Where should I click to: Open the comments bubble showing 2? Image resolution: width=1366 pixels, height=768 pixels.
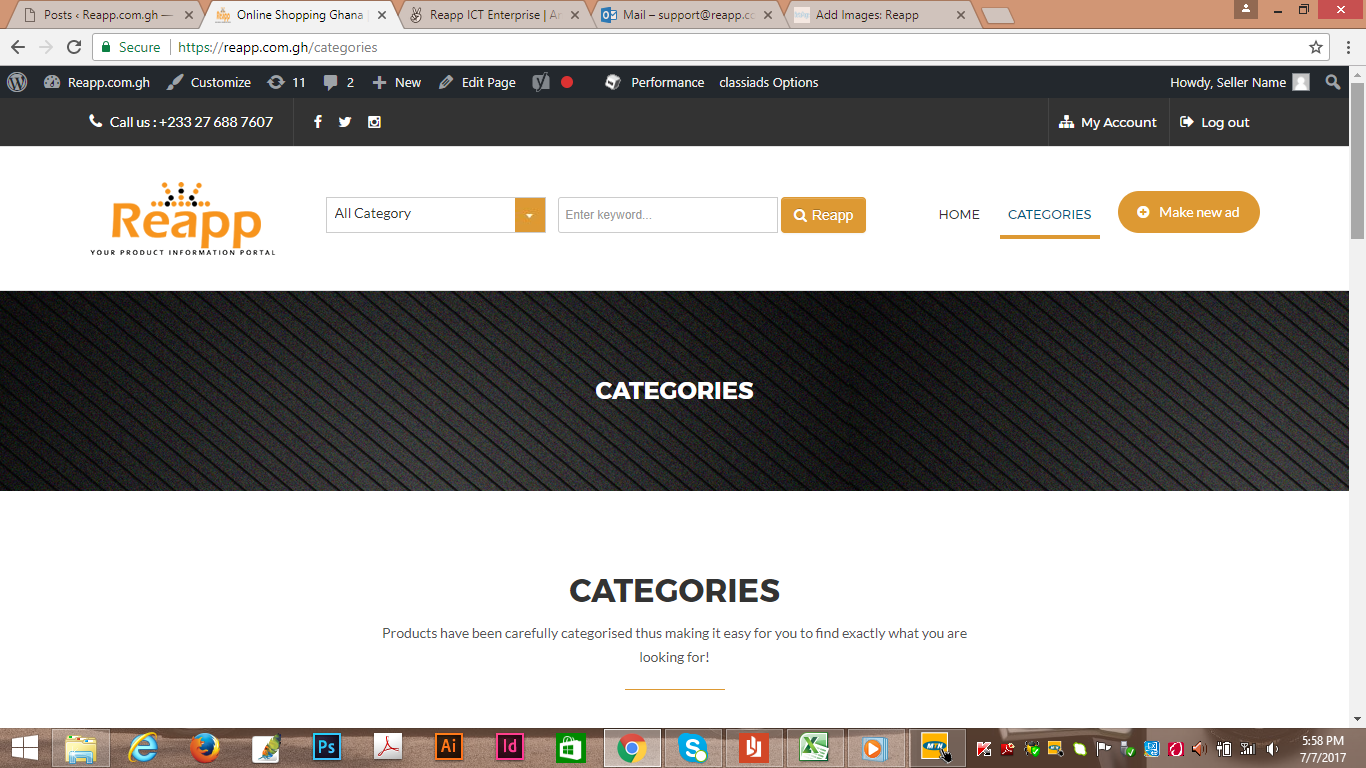point(339,82)
